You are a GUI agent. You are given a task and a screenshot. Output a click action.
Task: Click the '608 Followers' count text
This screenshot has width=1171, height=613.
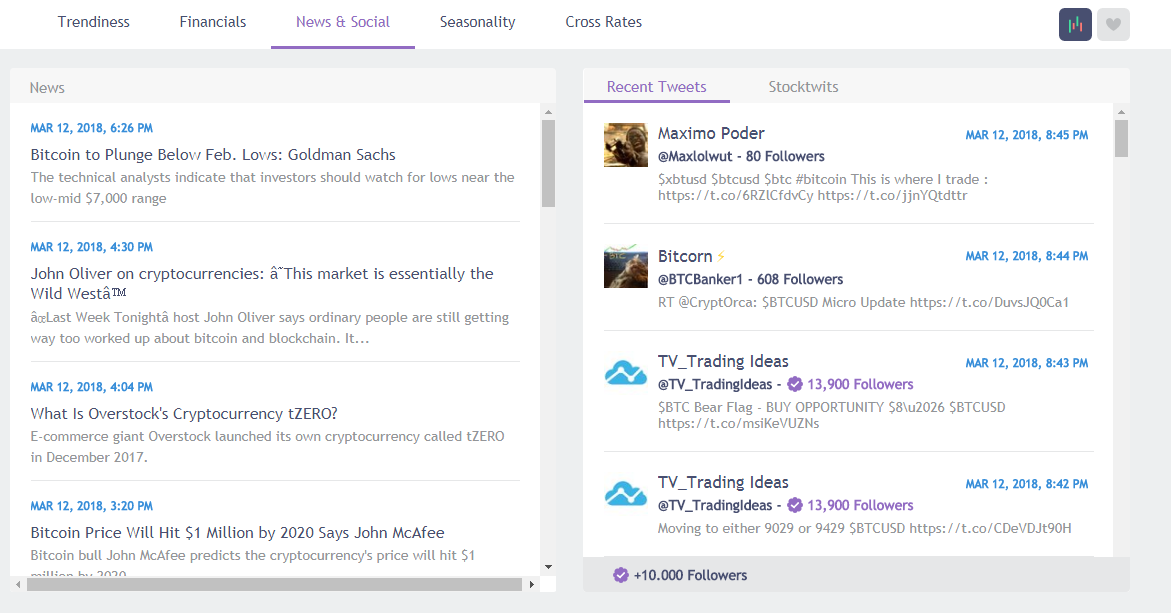point(800,279)
